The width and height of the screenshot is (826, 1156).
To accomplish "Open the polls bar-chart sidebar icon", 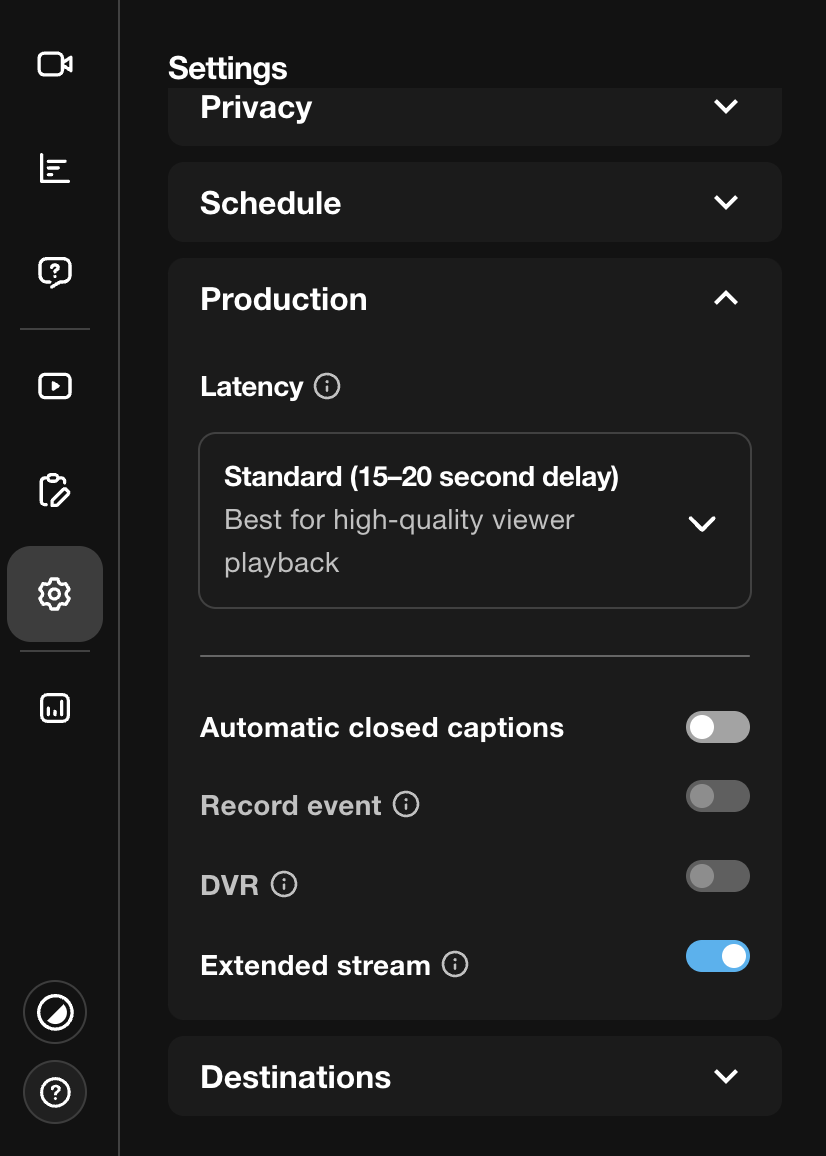I will point(55,168).
